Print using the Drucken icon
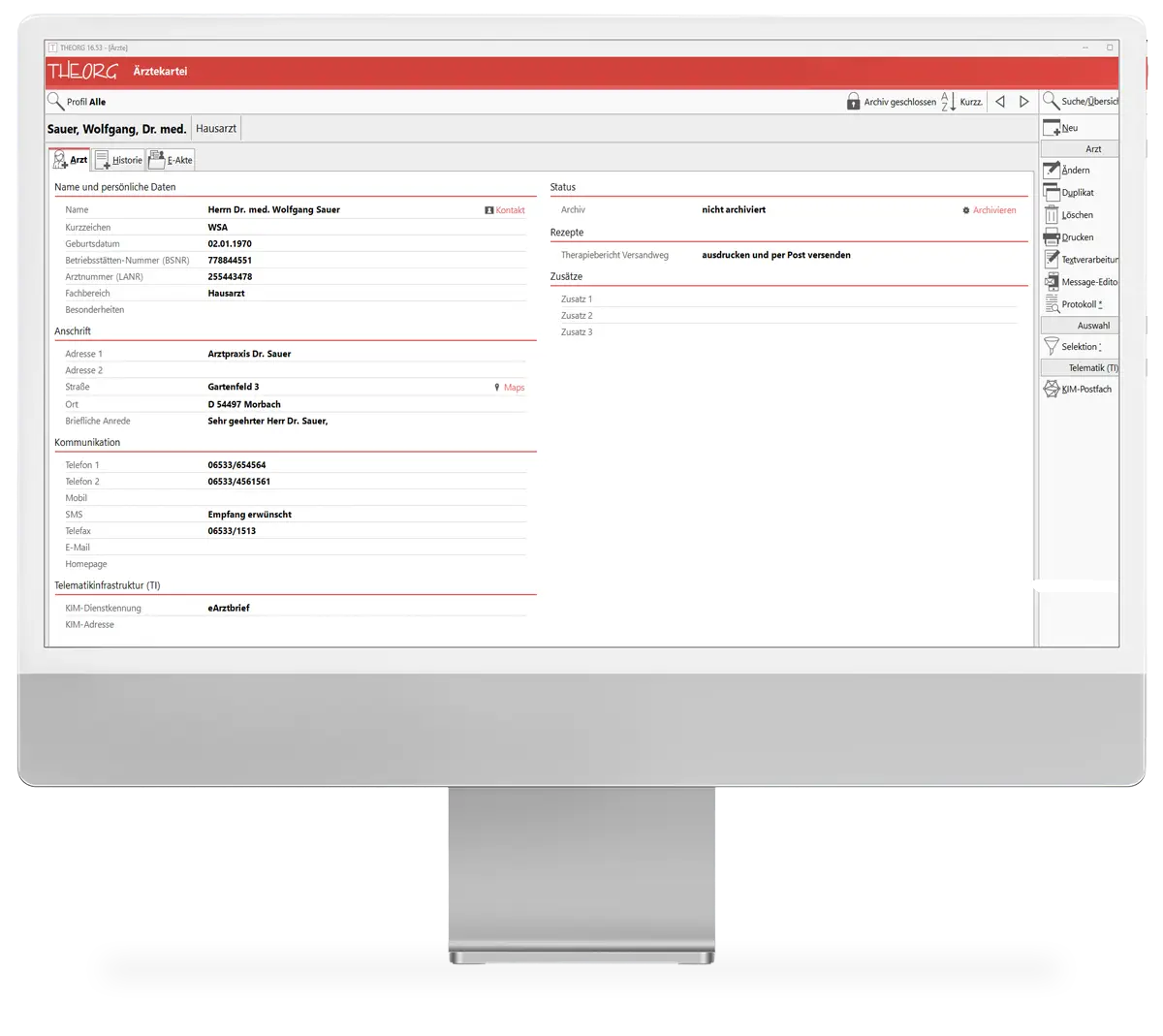Image resolution: width=1163 pixels, height=1036 pixels. (x=1052, y=237)
